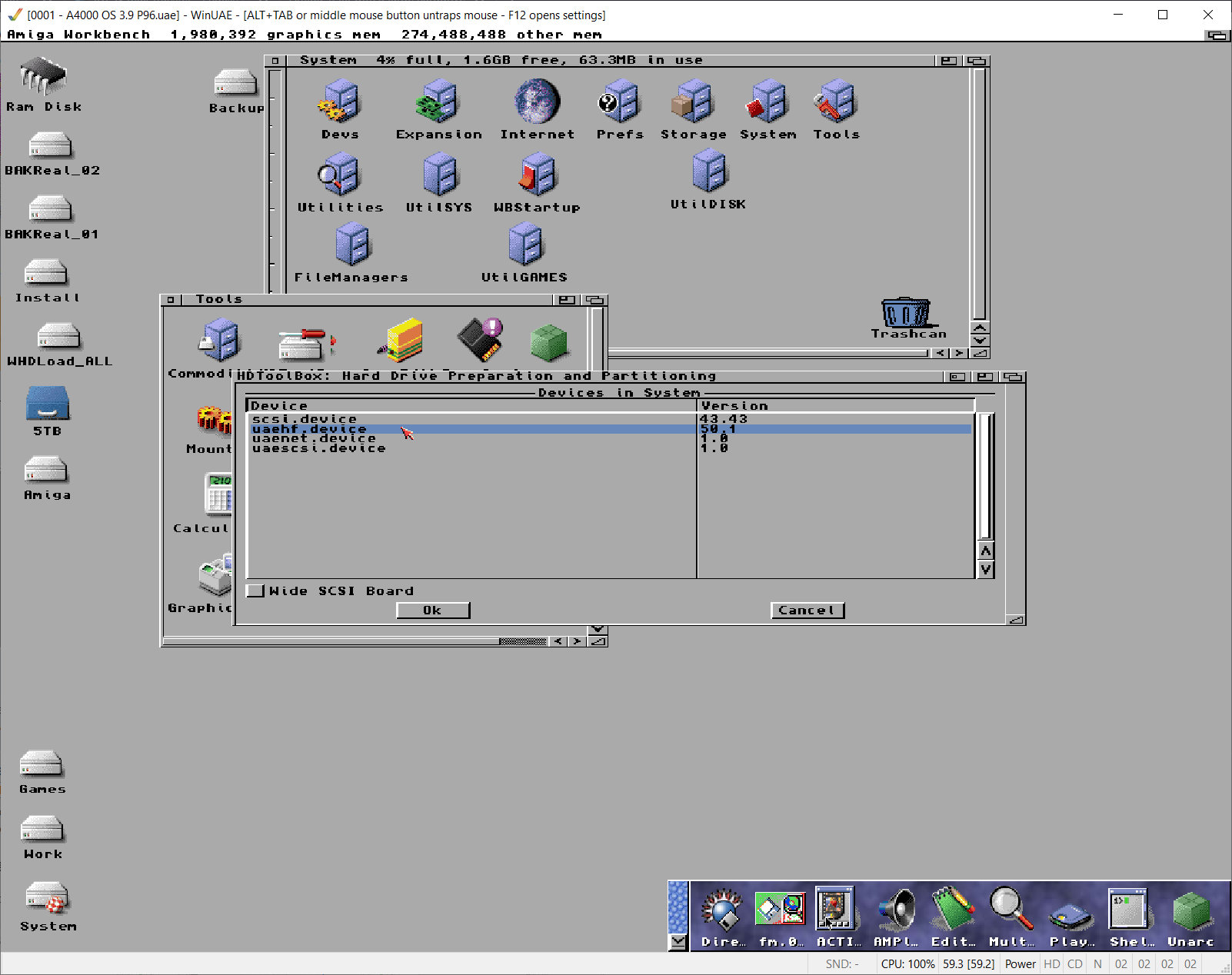Open the Backup drive icon
The image size is (1232, 975).
click(236, 92)
